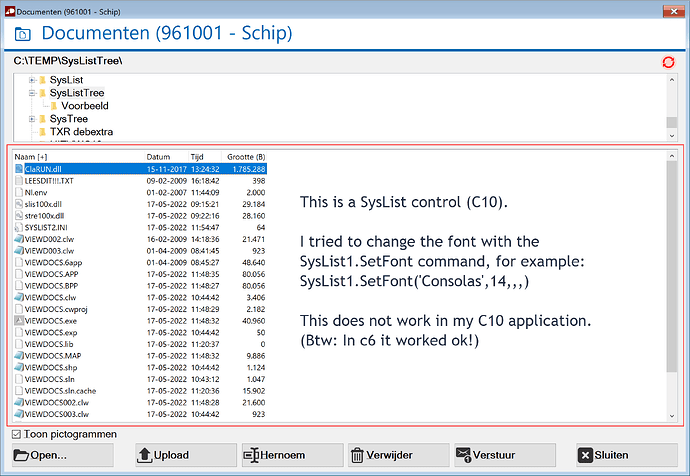690x476 pixels.
Task: Sort by the Tijd column header
Action: tap(205, 157)
